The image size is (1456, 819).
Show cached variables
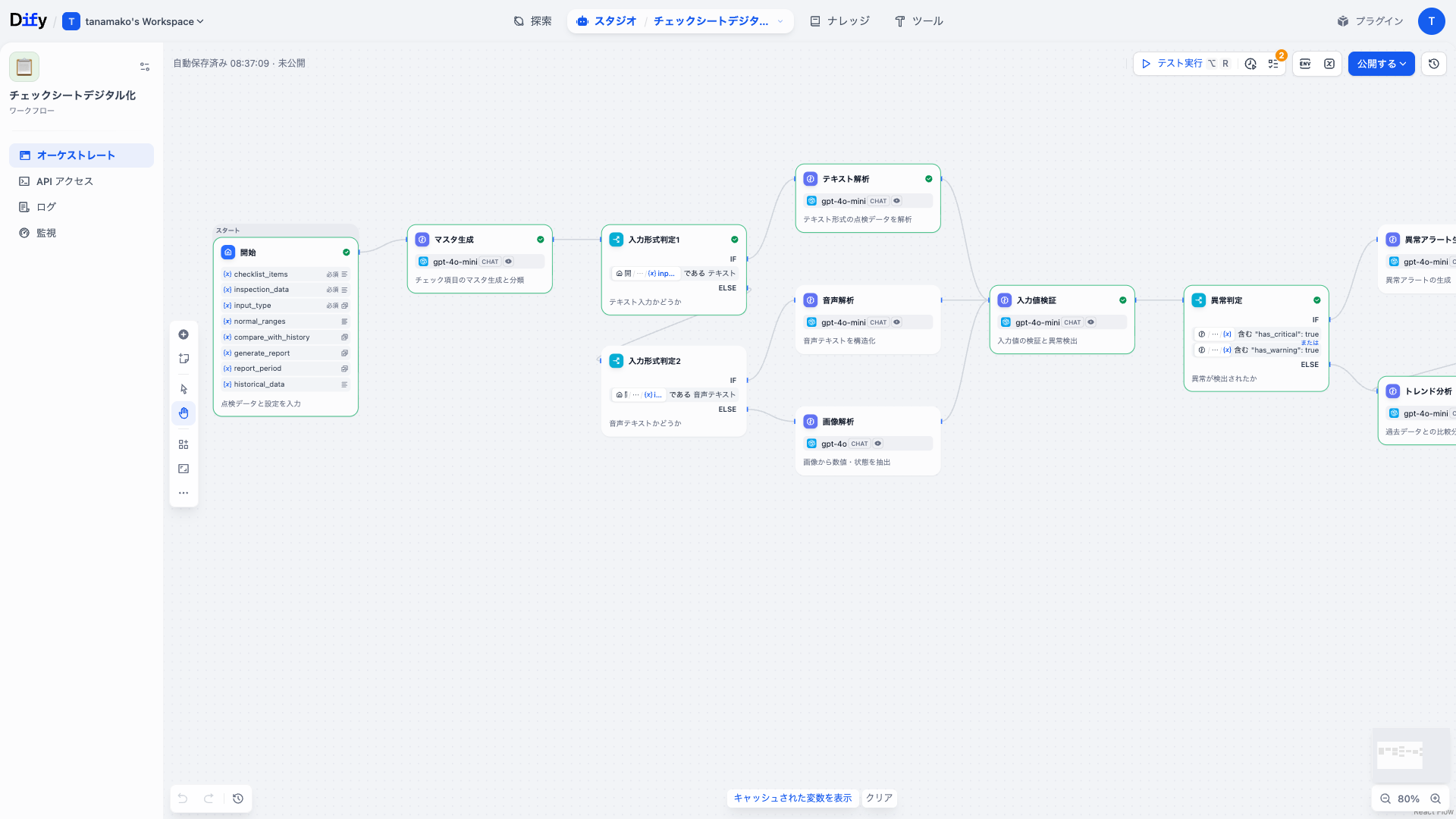(792, 798)
